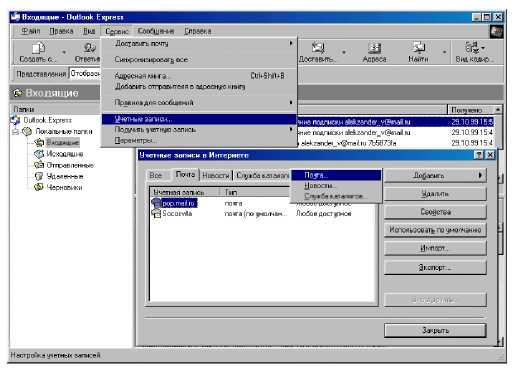Choose Новости in the Добавить popup
The width and height of the screenshot is (522, 377).
click(336, 186)
